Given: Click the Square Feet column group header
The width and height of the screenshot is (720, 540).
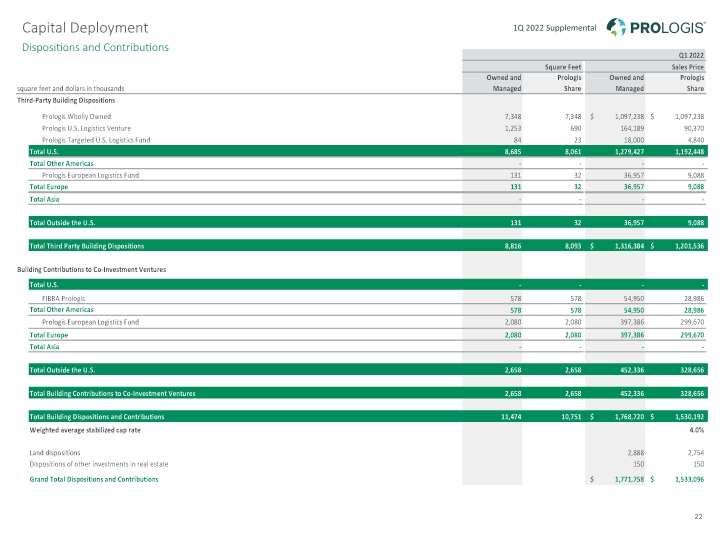Looking at the screenshot, I should tap(563, 67).
